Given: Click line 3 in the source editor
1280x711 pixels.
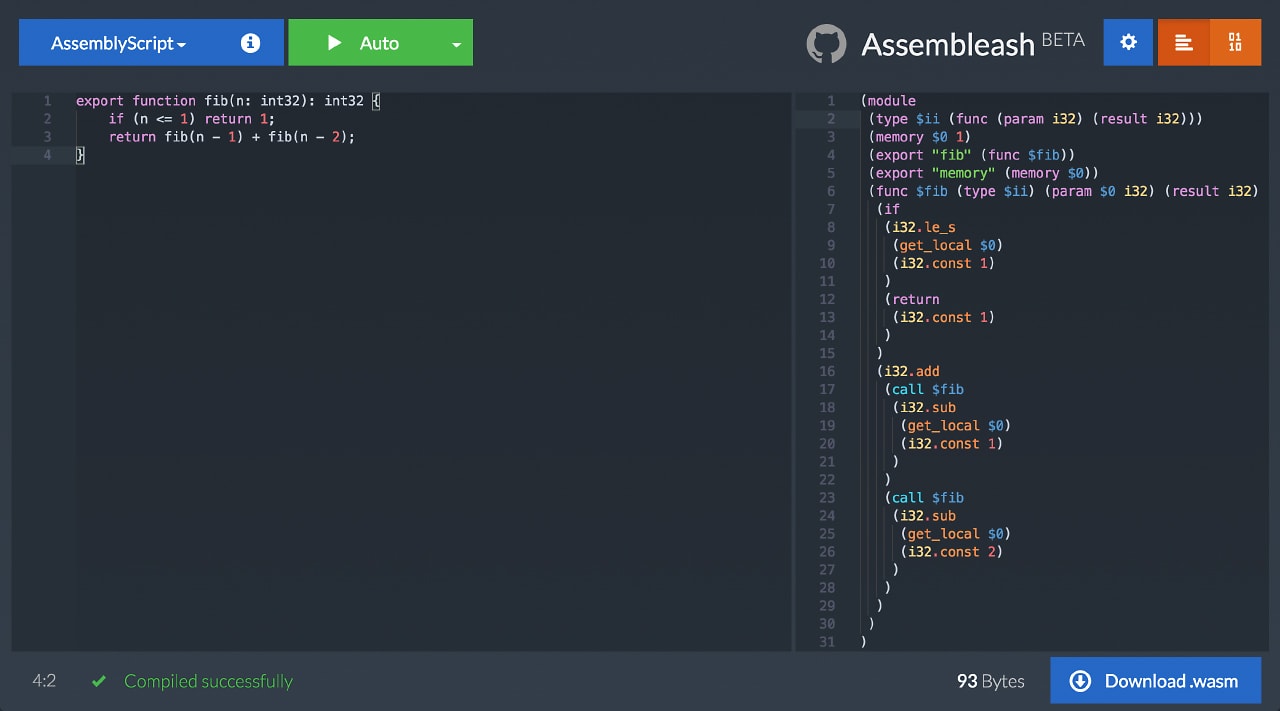Looking at the screenshot, I should (x=230, y=137).
